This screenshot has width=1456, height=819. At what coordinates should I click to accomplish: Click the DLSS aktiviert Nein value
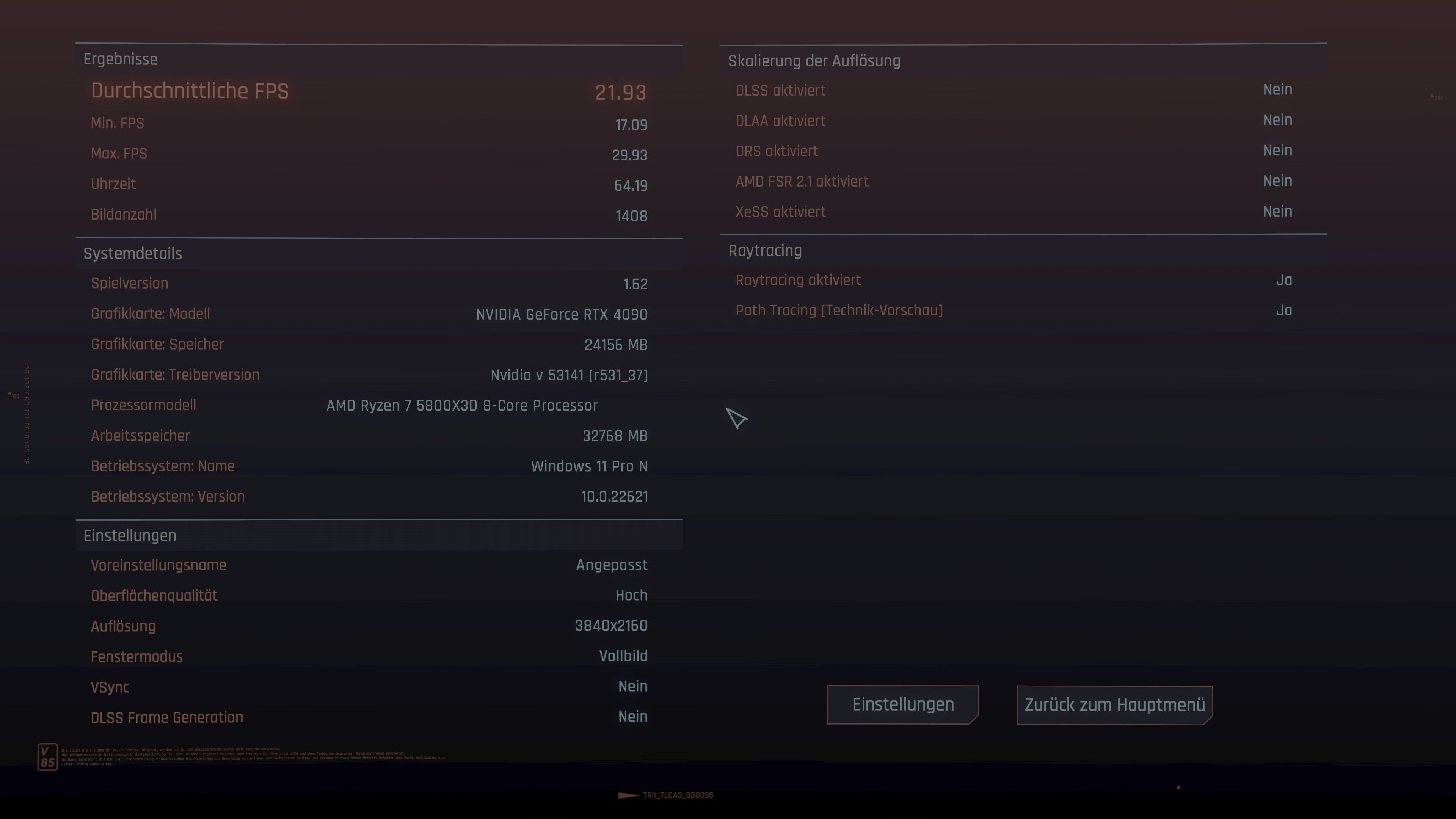click(1277, 90)
